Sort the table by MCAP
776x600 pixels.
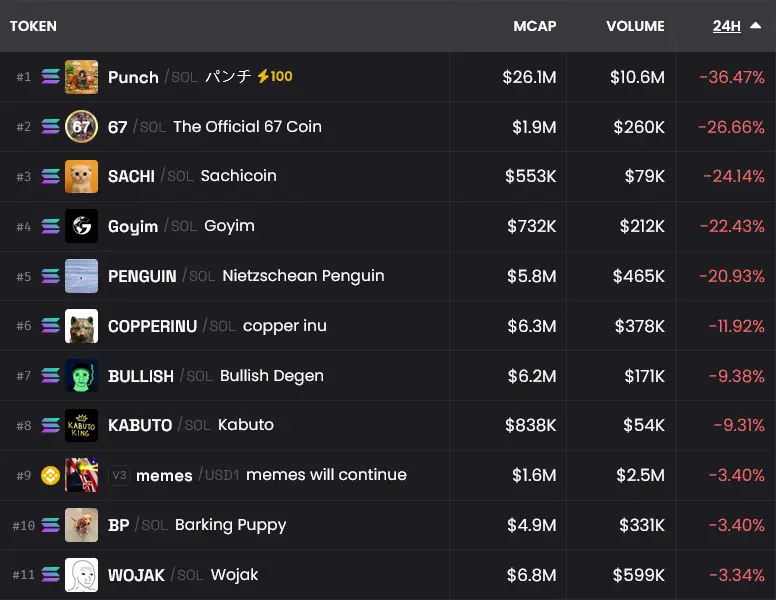pyautogui.click(x=534, y=26)
